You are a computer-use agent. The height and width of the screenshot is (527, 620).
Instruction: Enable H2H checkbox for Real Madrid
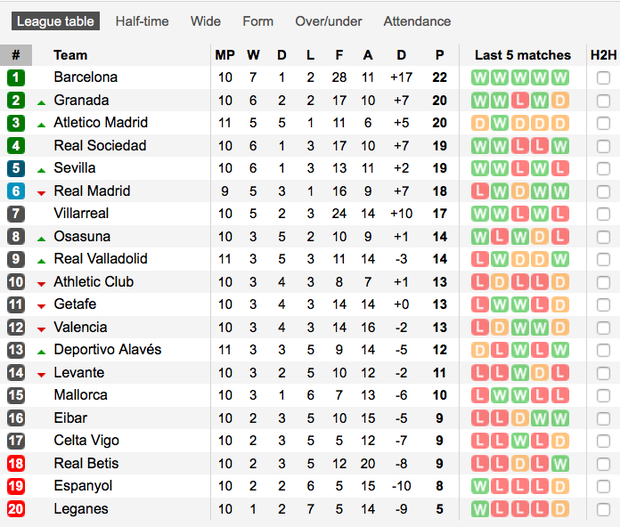(603, 191)
